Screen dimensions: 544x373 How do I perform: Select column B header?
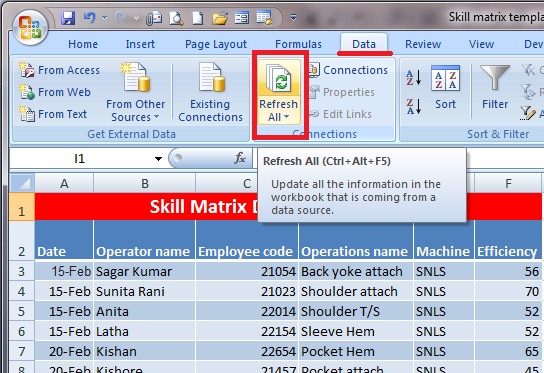145,183
